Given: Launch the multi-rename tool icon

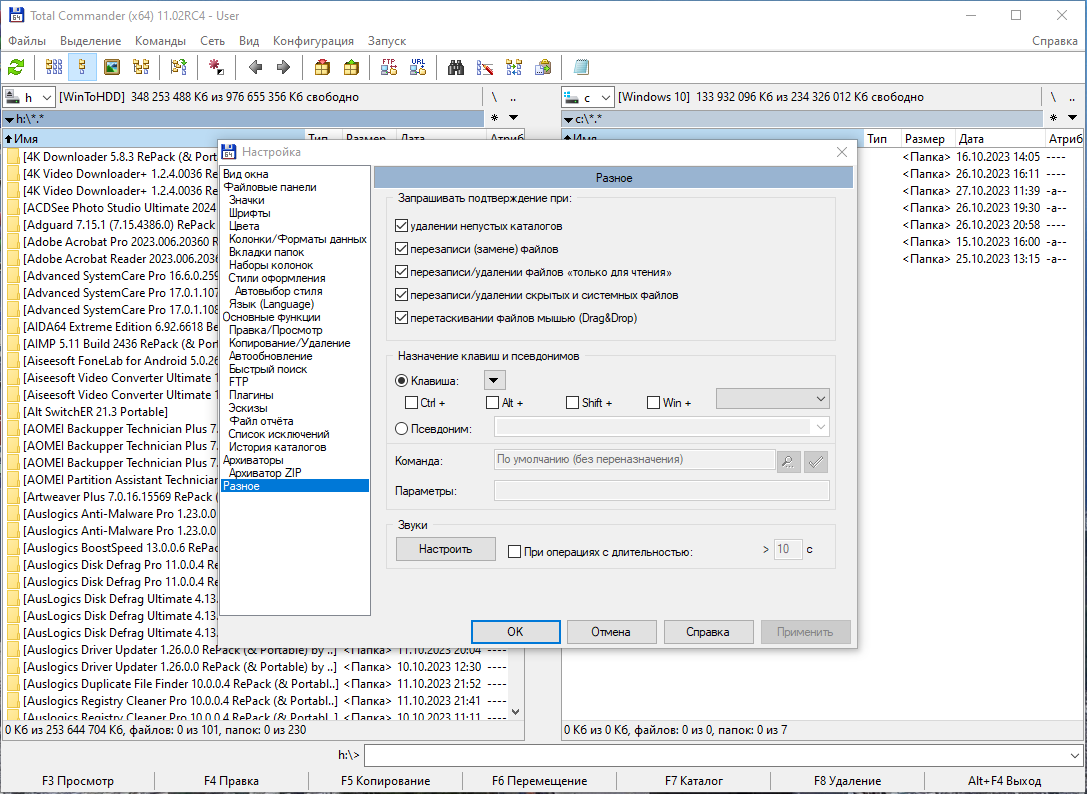Looking at the screenshot, I should coord(485,67).
